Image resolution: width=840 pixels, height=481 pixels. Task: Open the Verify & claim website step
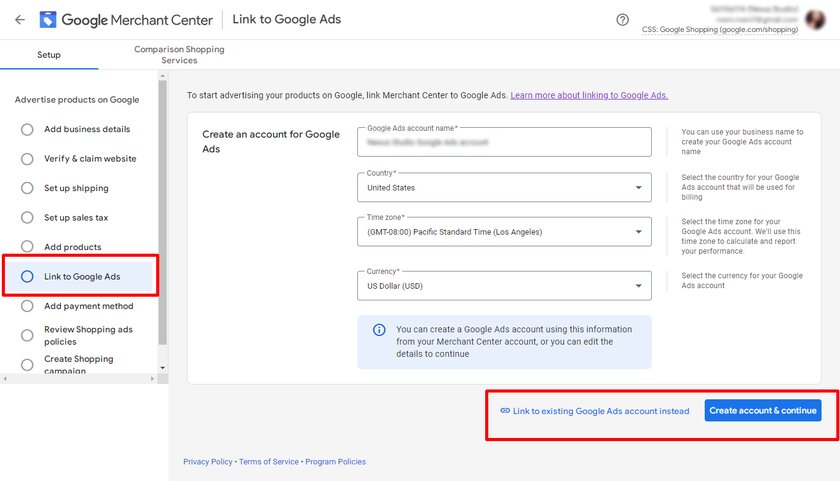pyautogui.click(x=90, y=159)
